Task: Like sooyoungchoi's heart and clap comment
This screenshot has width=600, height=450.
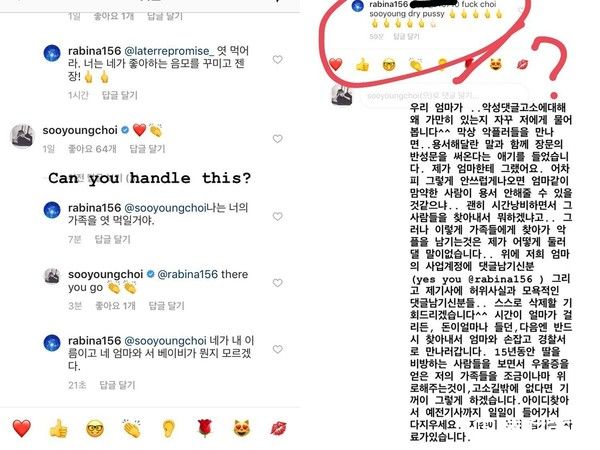Action: pyautogui.click(x=277, y=139)
